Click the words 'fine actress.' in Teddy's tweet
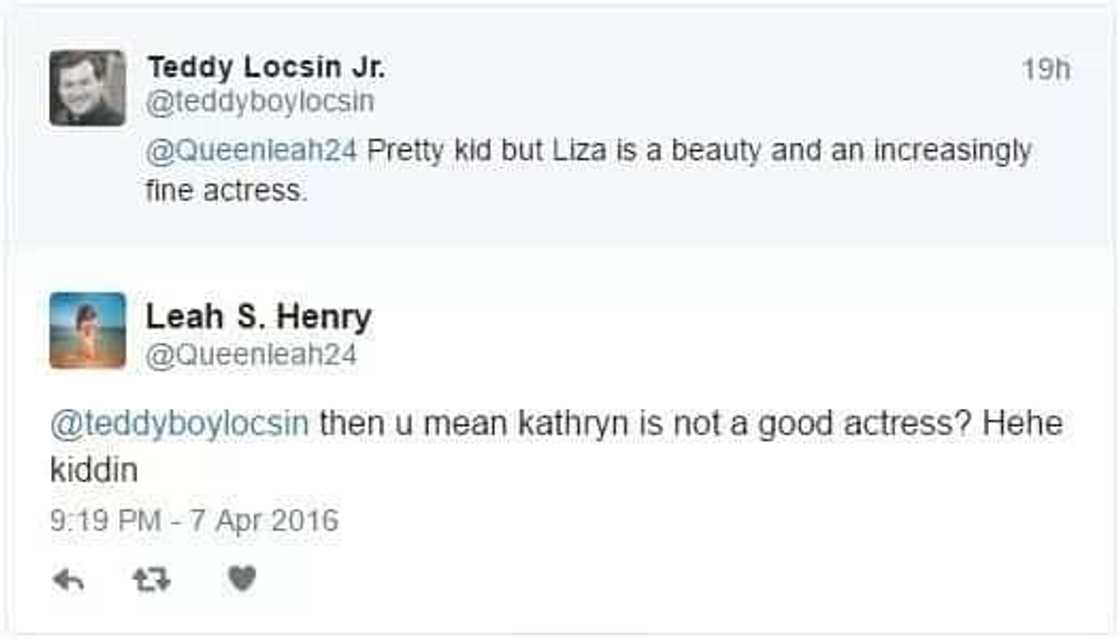The height and width of the screenshot is (639, 1120). (225, 190)
